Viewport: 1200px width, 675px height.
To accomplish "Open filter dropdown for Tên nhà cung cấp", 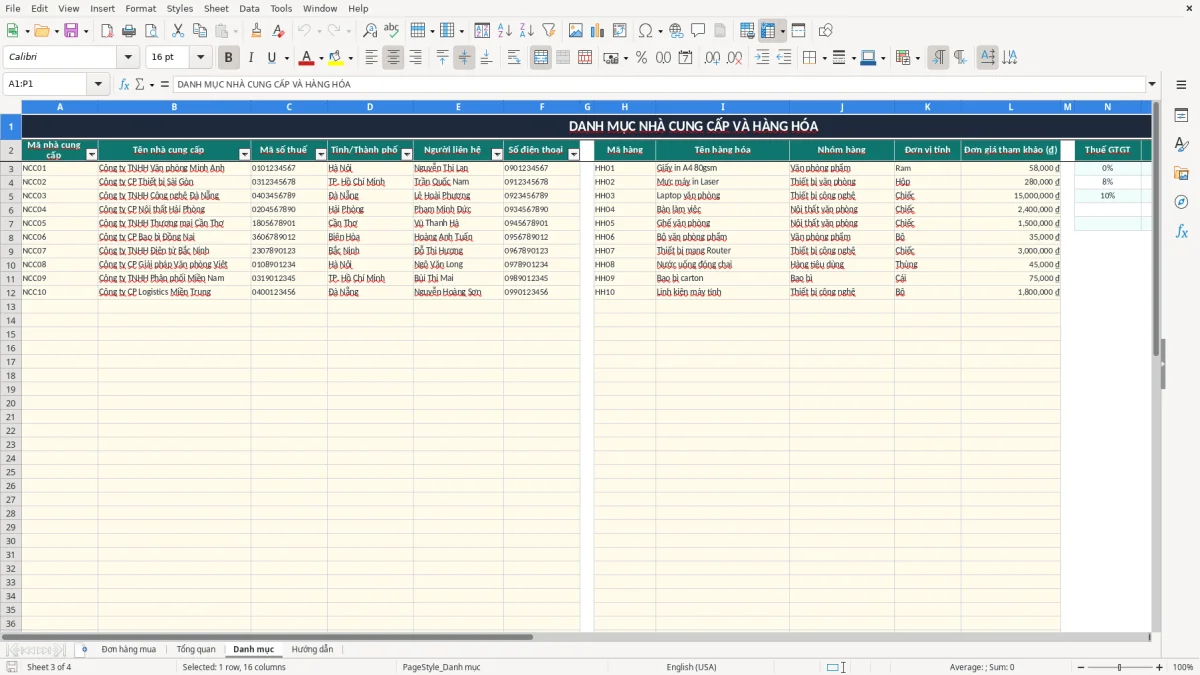I will click(x=245, y=154).
